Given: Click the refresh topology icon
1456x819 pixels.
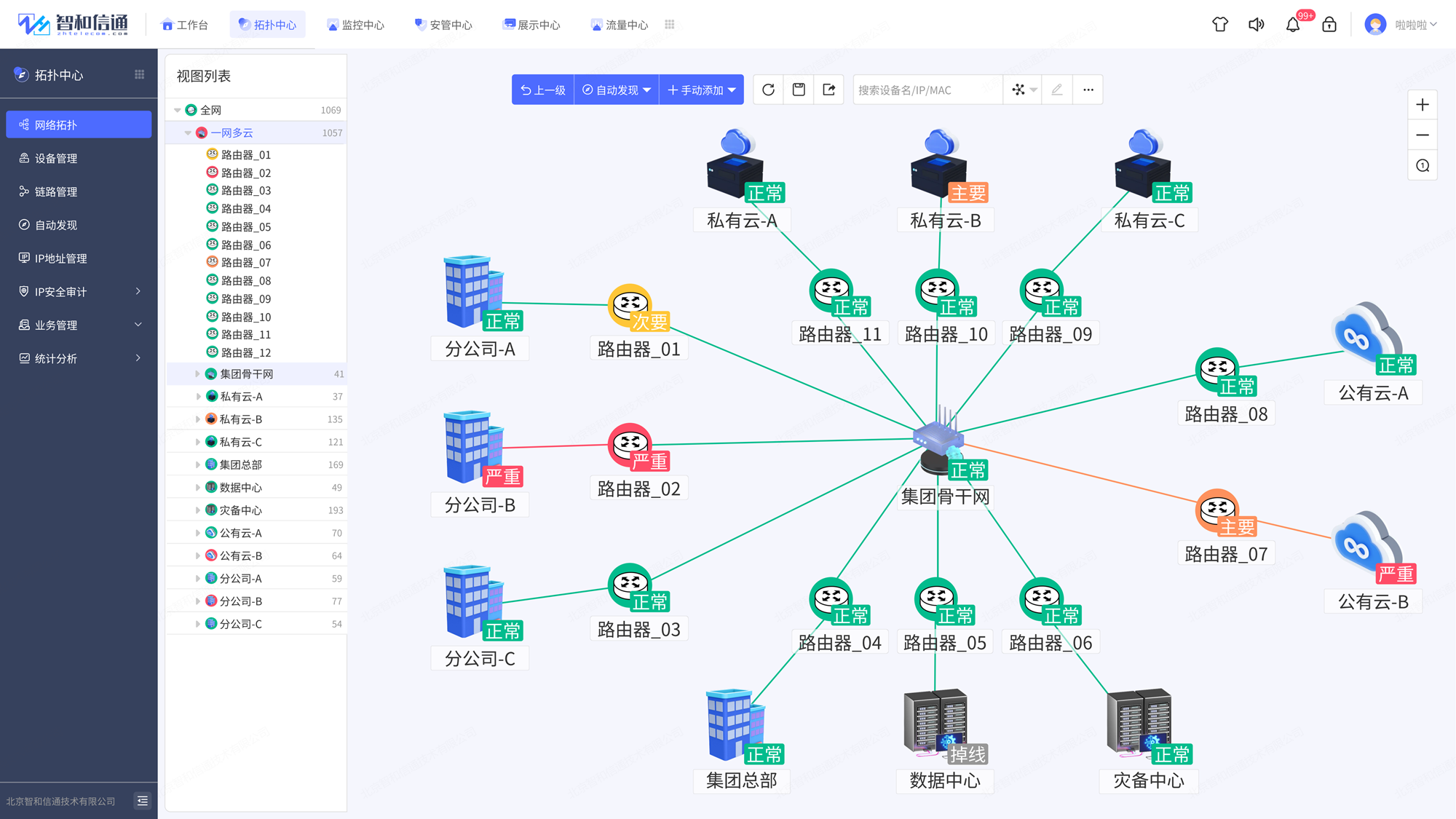Looking at the screenshot, I should tap(768, 90).
